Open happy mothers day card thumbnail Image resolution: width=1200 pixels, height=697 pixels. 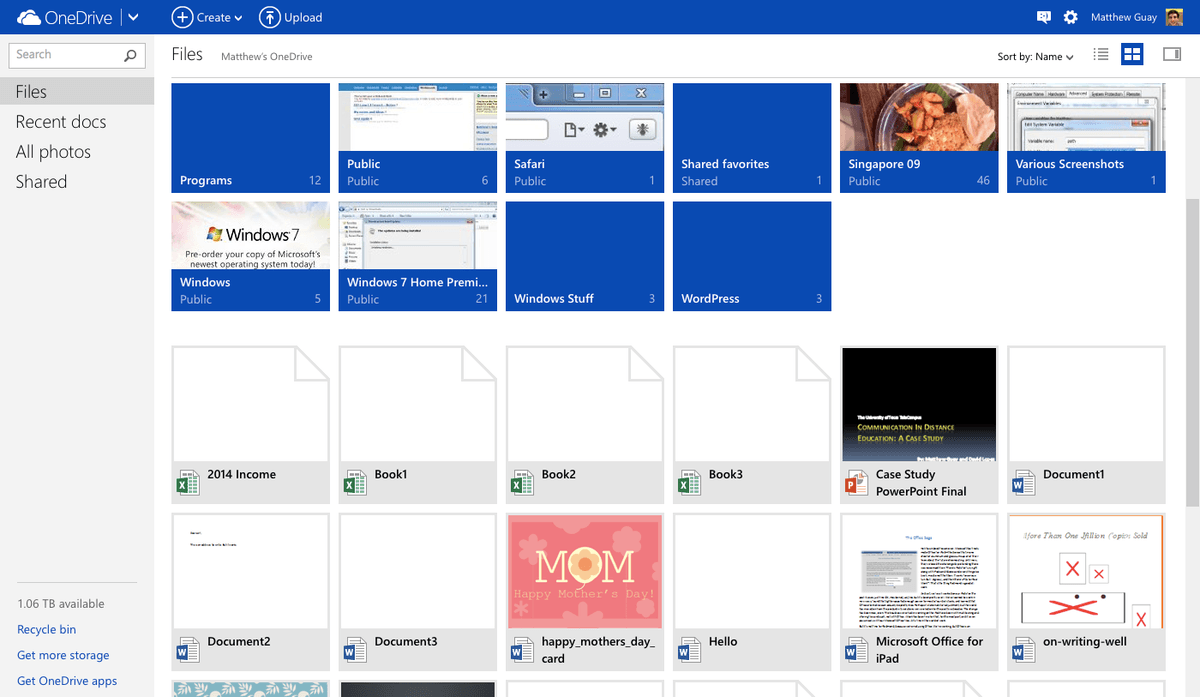coord(585,572)
